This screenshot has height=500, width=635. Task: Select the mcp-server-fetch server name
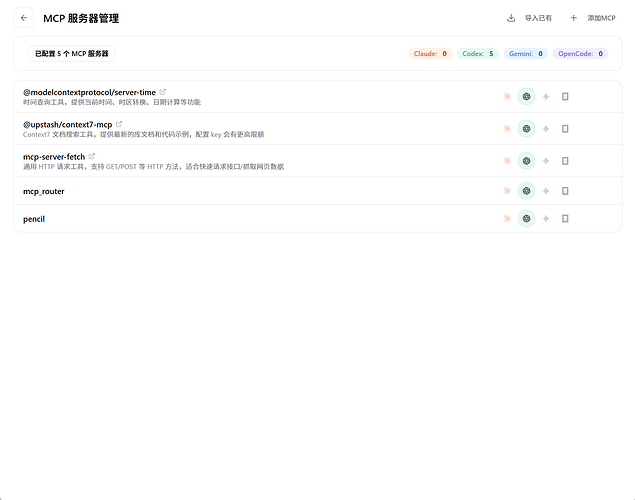click(x=54, y=157)
